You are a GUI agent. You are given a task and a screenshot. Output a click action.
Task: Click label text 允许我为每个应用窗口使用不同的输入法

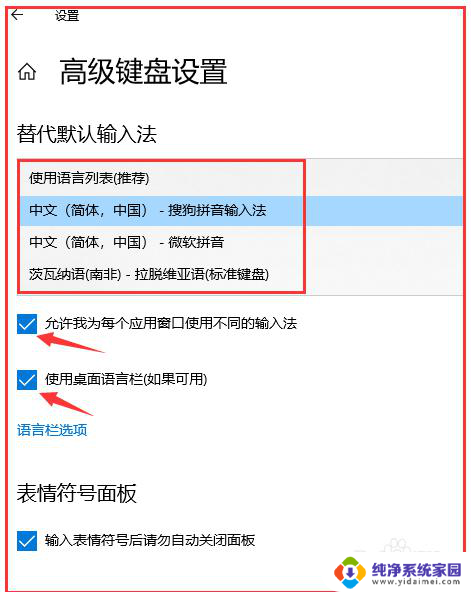pos(171,324)
